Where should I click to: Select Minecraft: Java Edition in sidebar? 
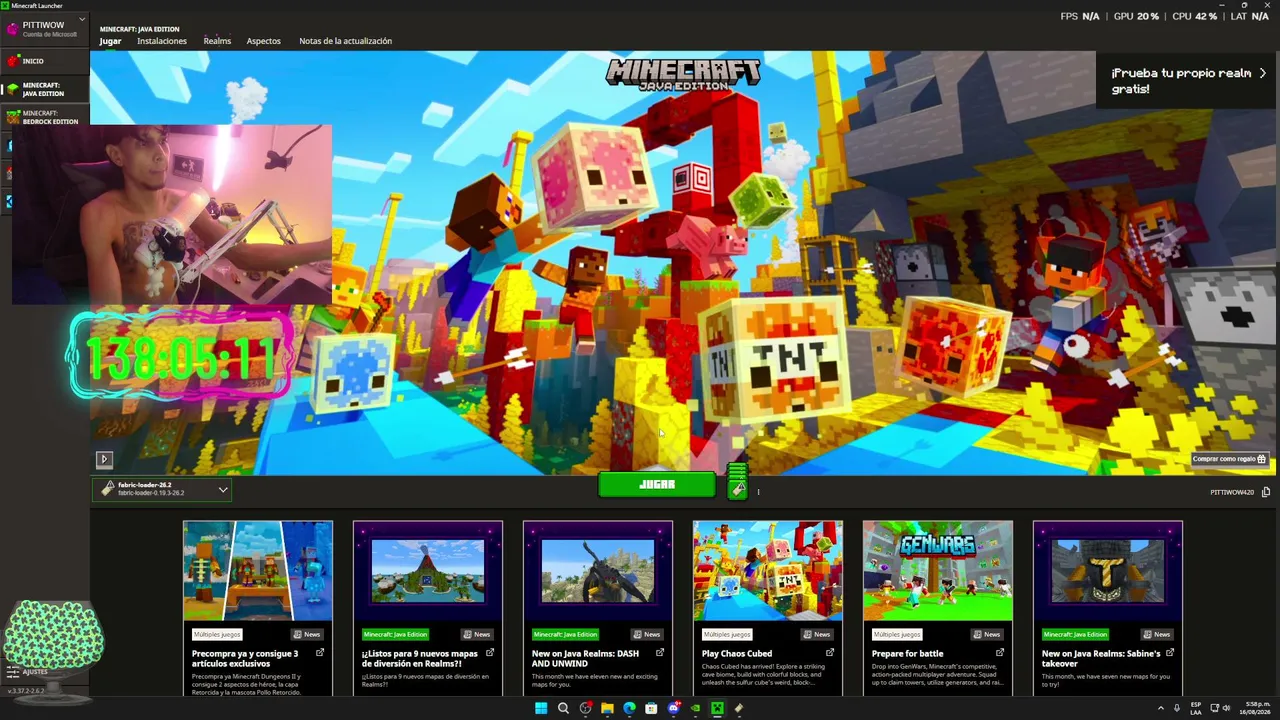(44, 89)
